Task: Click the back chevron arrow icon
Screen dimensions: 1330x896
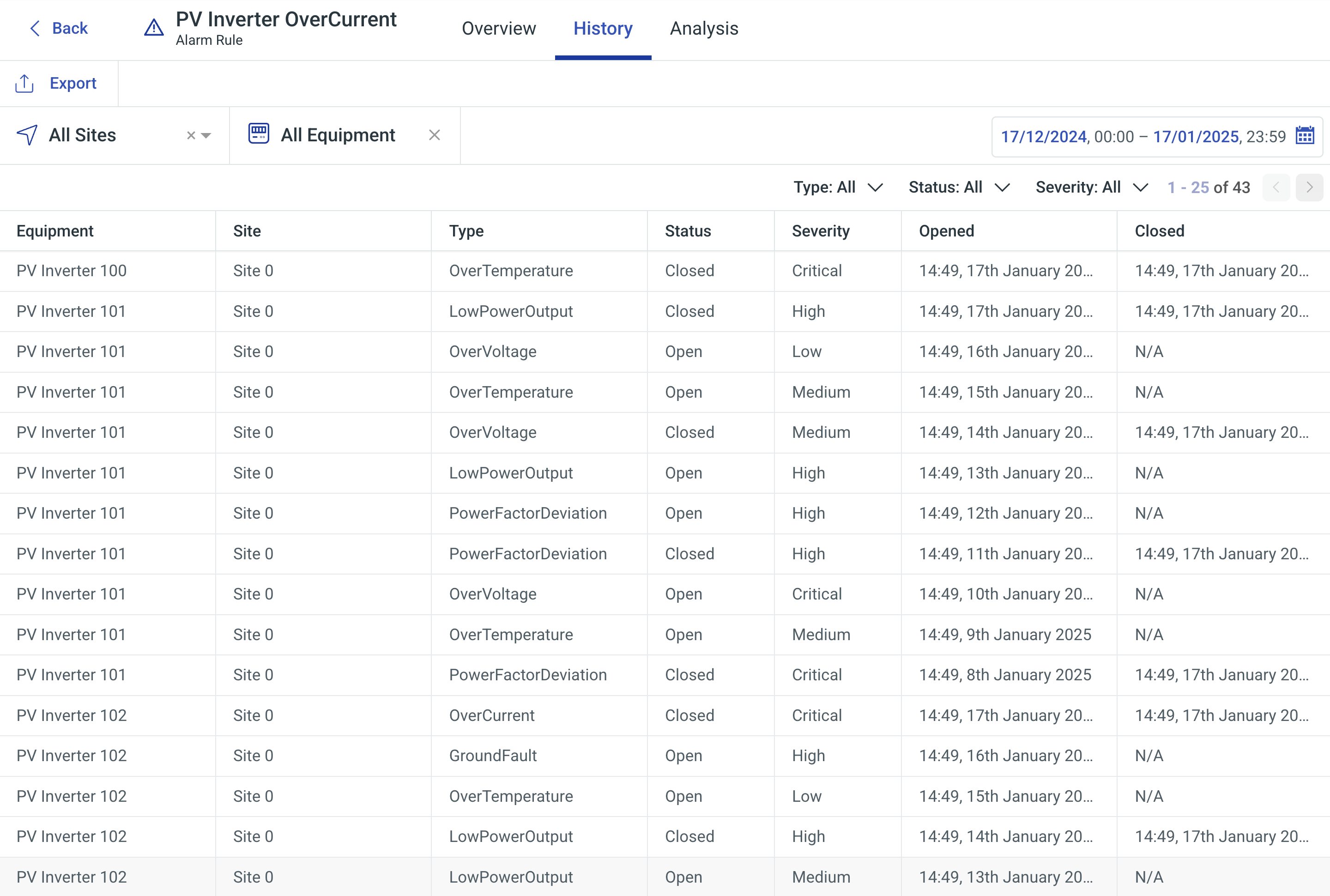Action: [35, 28]
